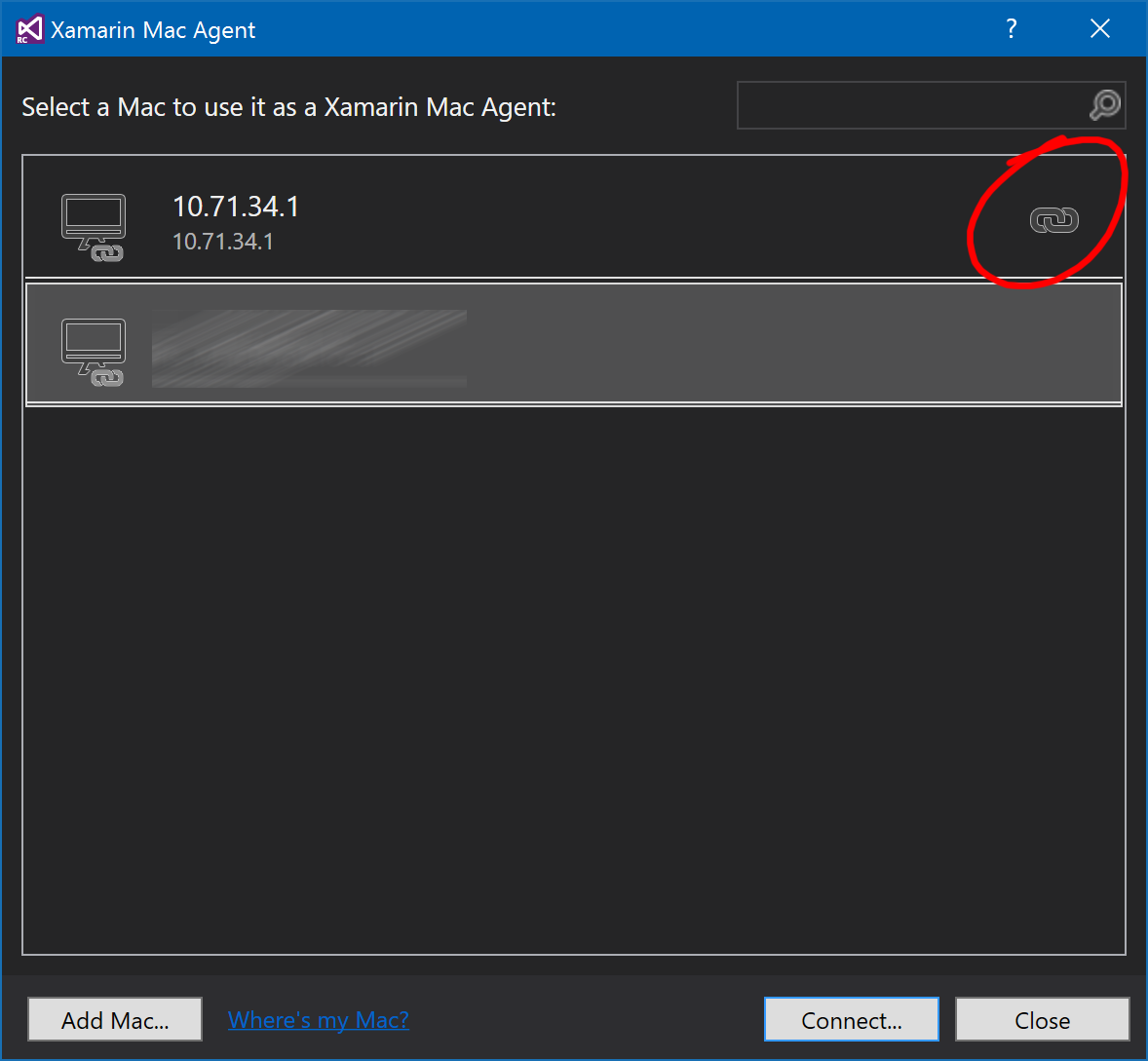Open help with the question mark button
This screenshot has width=1148, height=1061.
[x=1012, y=29]
